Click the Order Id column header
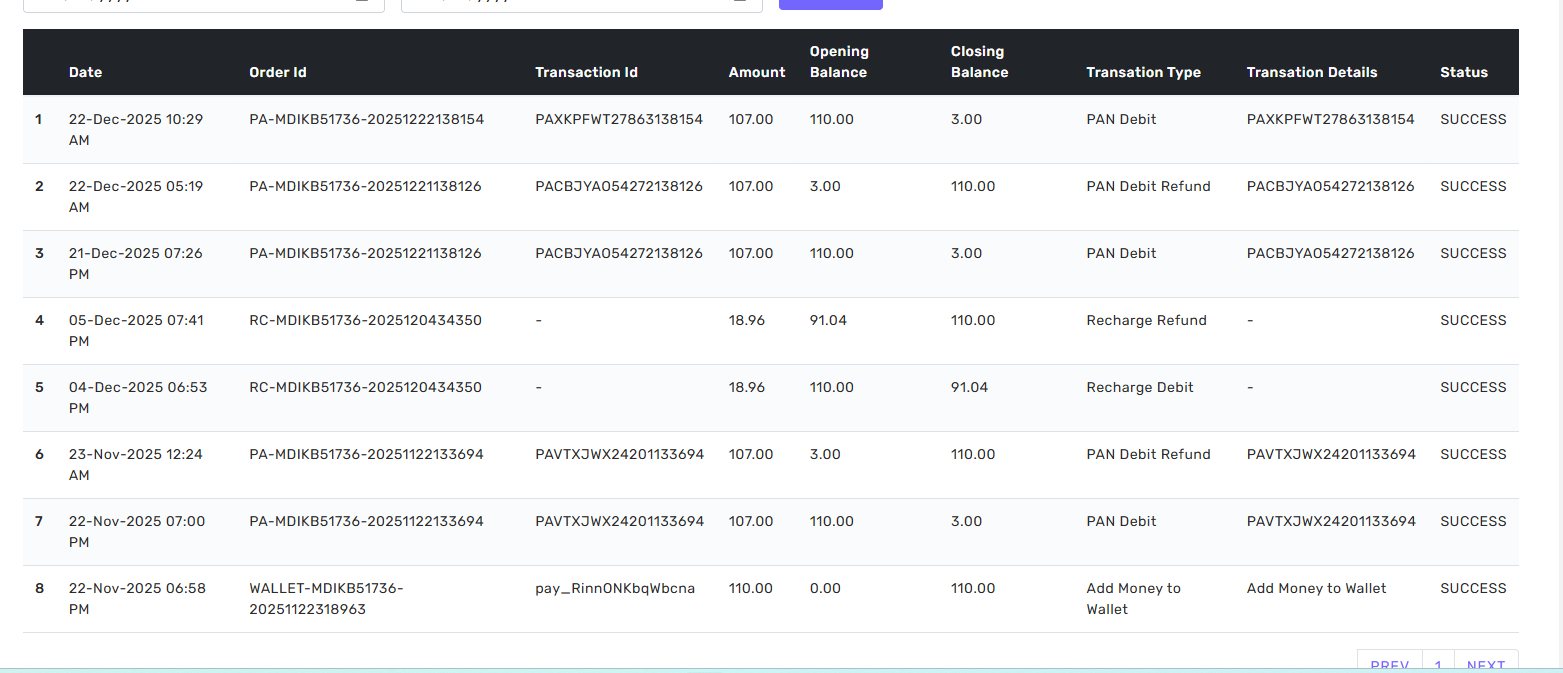This screenshot has height=673, width=1563. click(x=277, y=72)
